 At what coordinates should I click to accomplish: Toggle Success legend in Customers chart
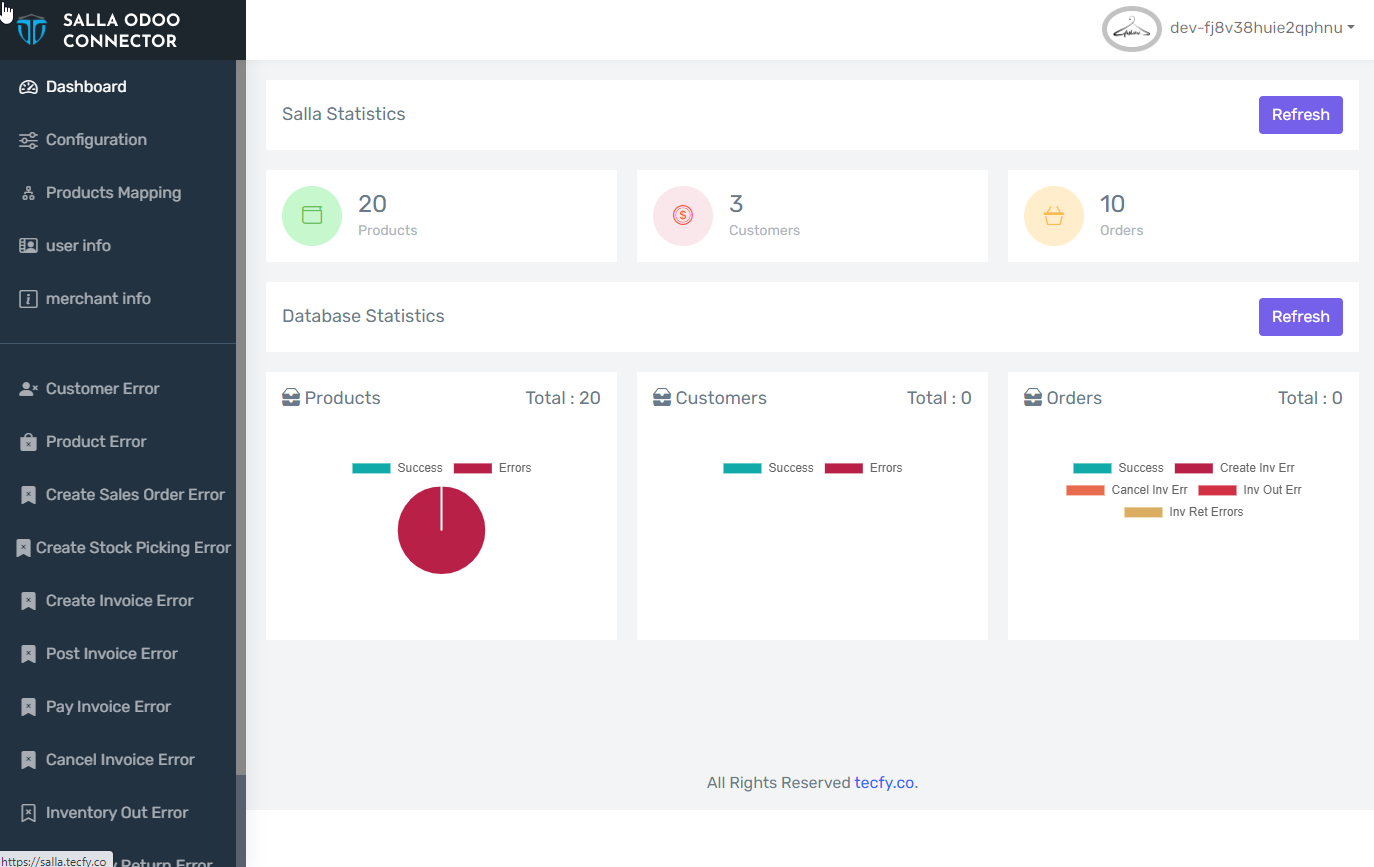[768, 468]
